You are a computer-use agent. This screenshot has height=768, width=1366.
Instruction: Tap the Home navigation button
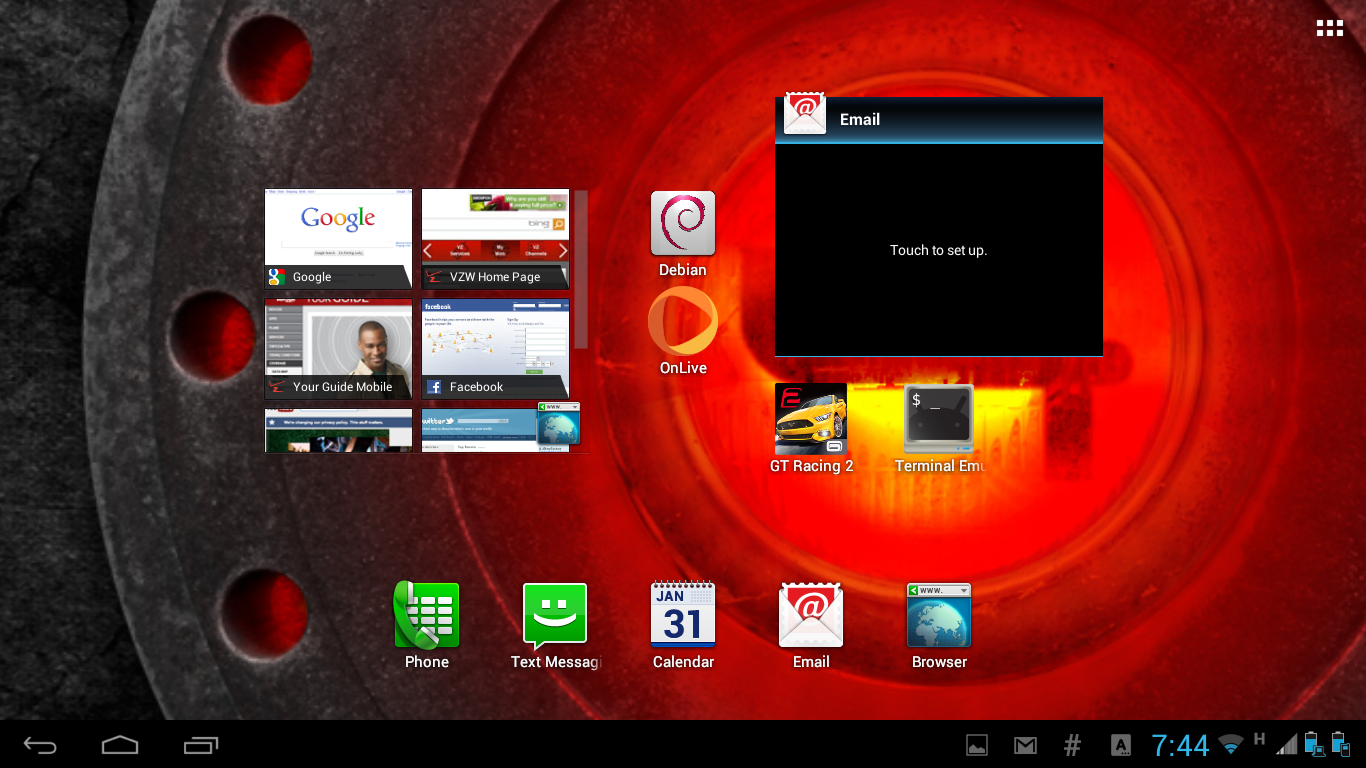tap(120, 745)
